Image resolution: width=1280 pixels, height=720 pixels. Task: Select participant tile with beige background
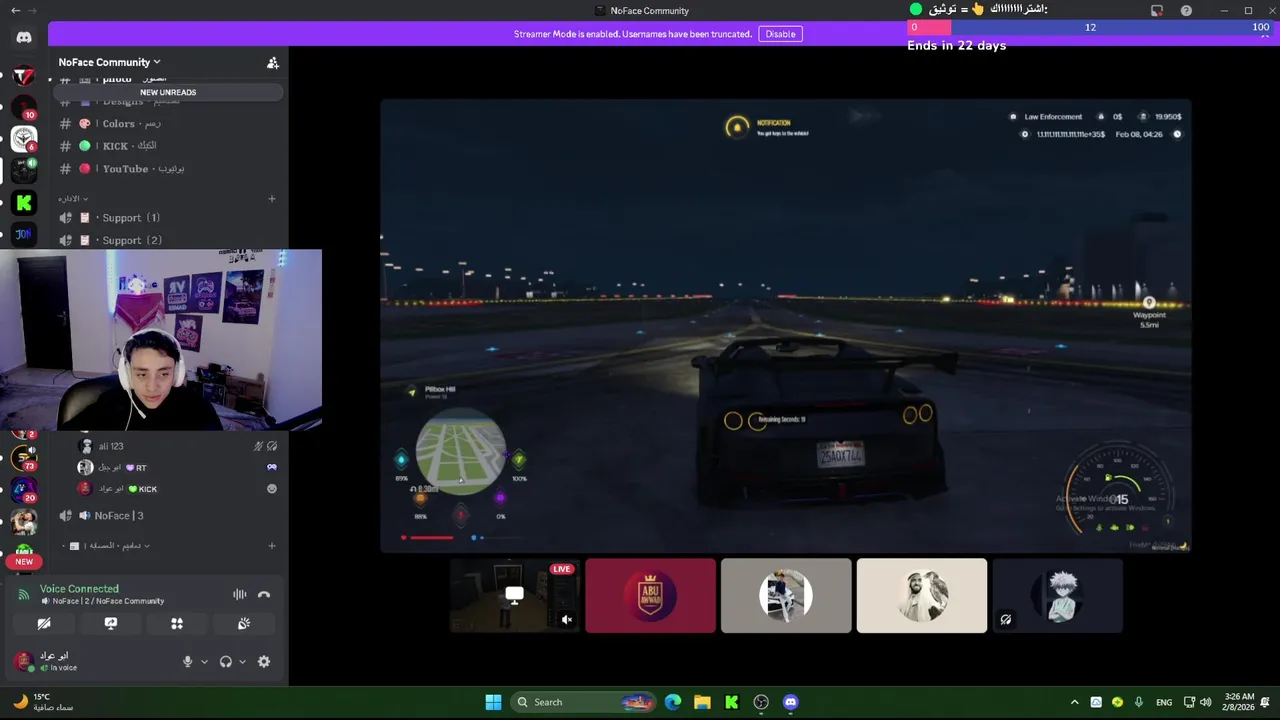922,595
